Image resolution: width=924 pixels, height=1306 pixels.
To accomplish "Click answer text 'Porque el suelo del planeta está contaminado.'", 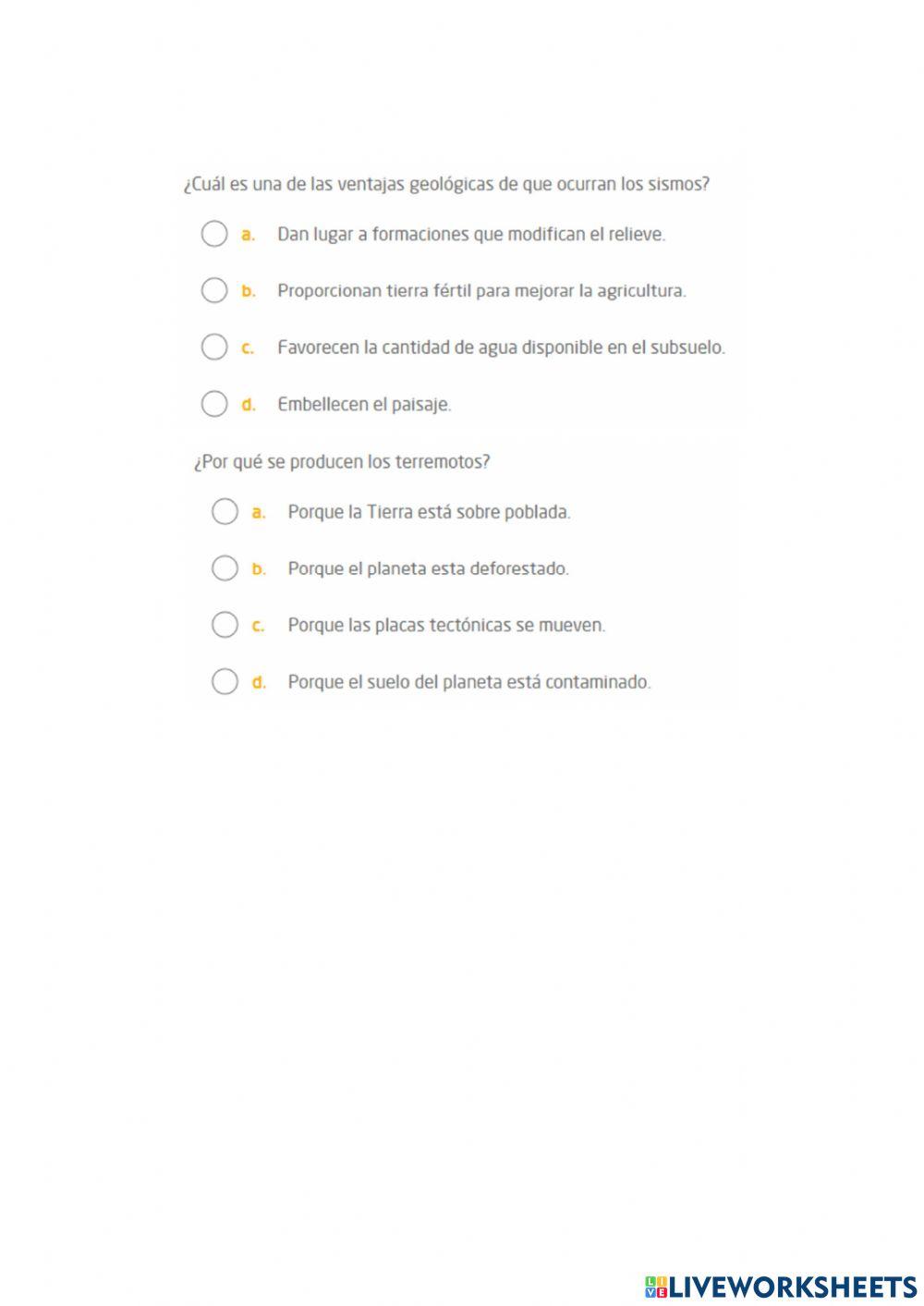I will click(469, 683).
